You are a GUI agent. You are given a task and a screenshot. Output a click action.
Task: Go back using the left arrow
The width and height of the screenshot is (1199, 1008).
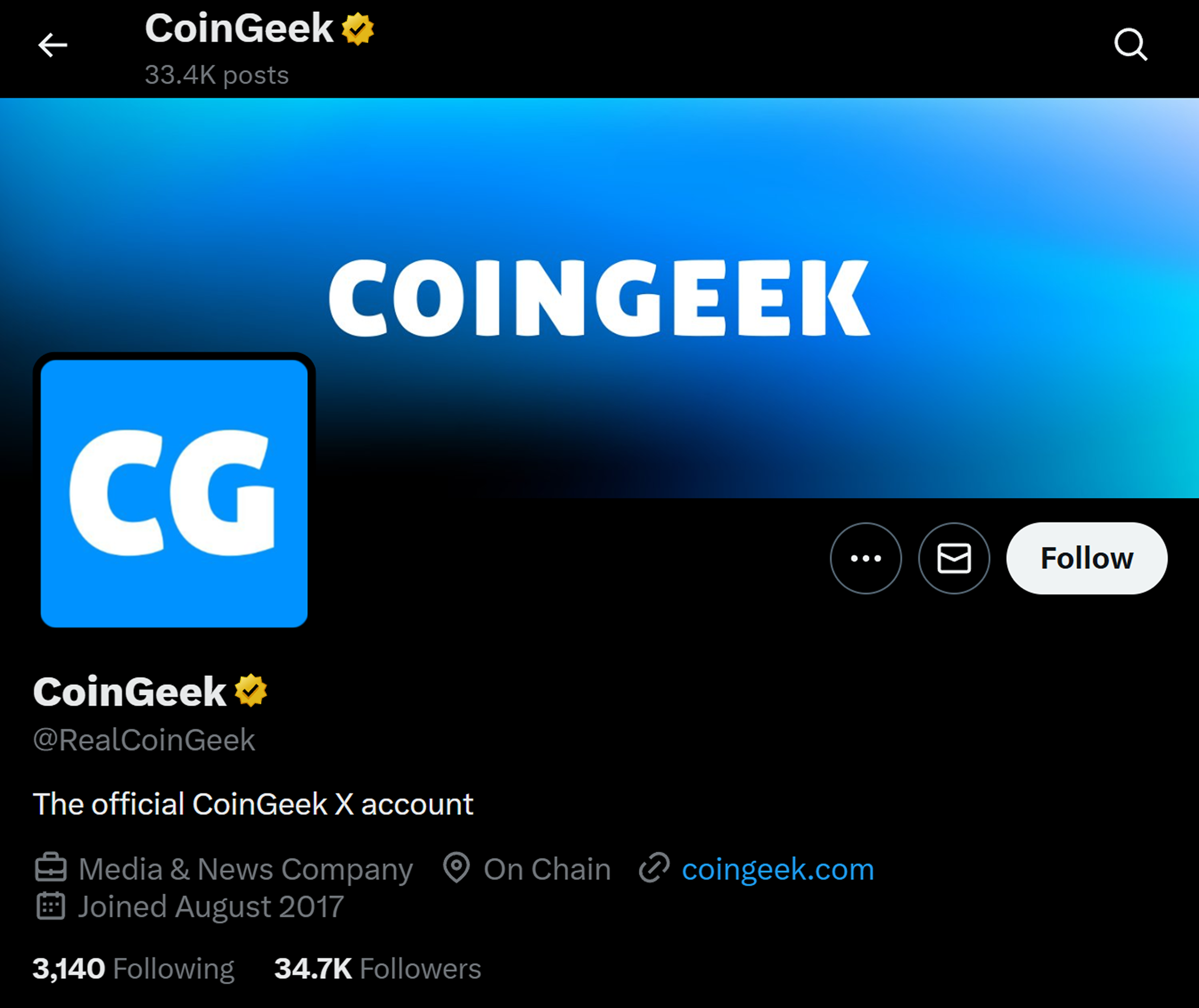(x=53, y=45)
